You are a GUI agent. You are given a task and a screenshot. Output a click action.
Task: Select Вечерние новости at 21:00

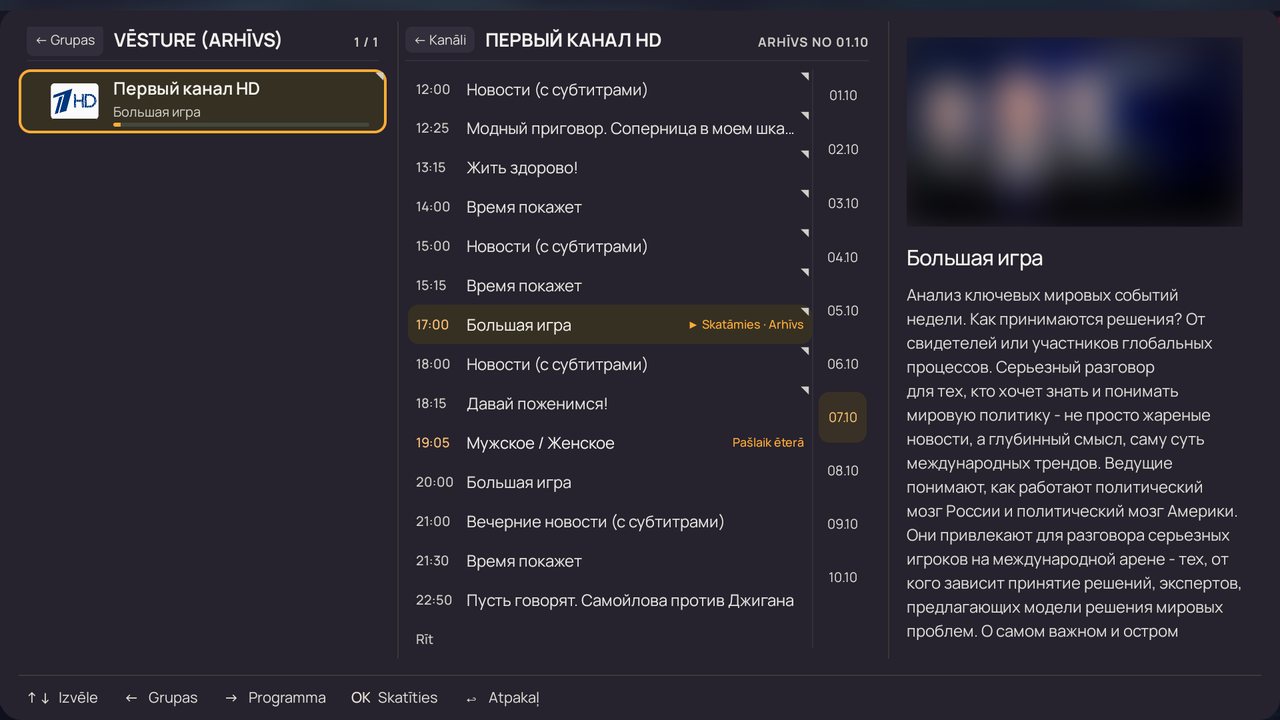coord(610,522)
